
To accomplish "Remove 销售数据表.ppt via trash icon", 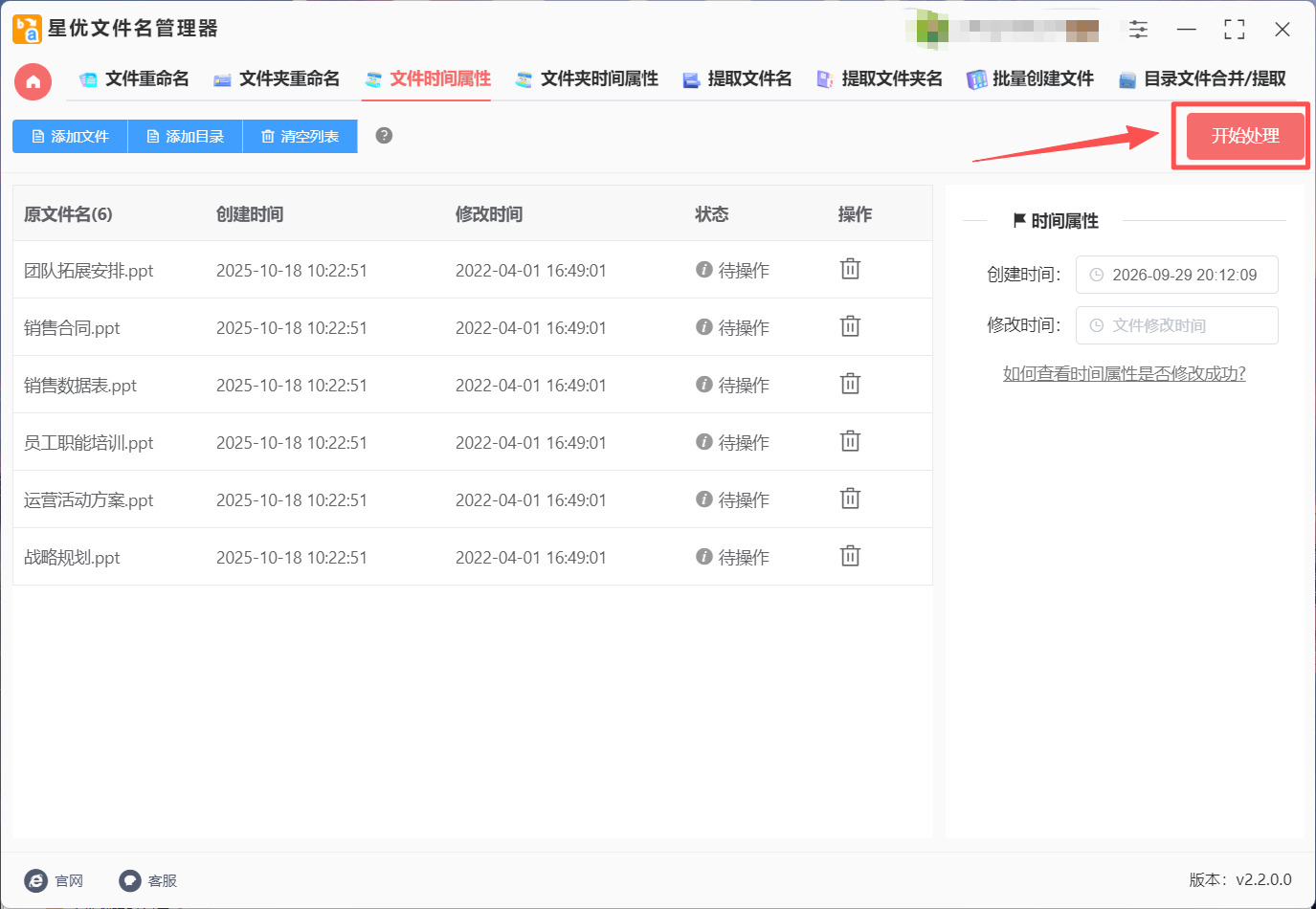I will click(x=850, y=384).
